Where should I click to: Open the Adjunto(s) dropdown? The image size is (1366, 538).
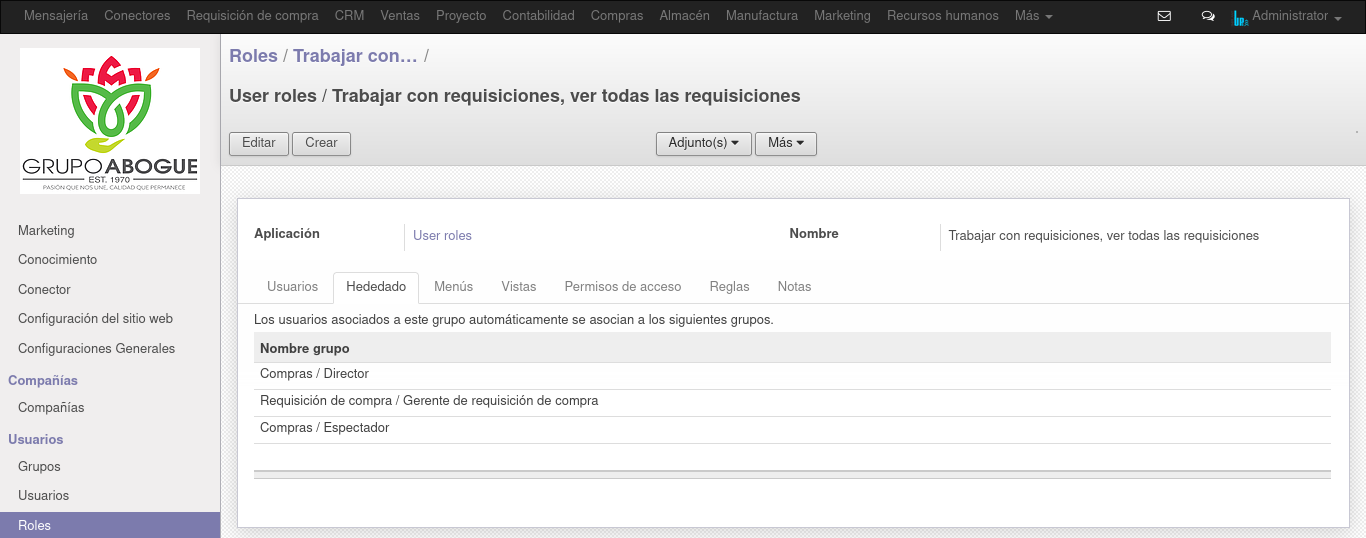704,143
